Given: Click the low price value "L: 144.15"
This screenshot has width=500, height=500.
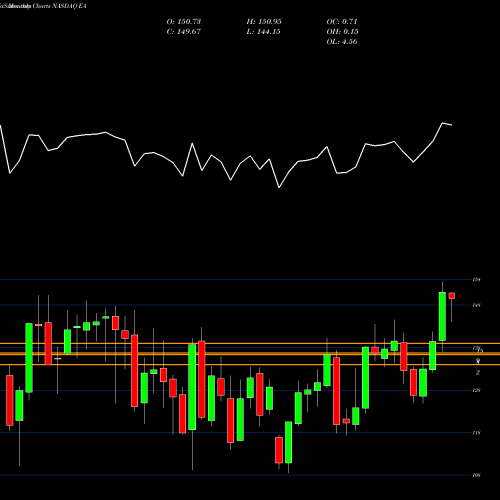Looking at the screenshot, I should click(x=263, y=32).
